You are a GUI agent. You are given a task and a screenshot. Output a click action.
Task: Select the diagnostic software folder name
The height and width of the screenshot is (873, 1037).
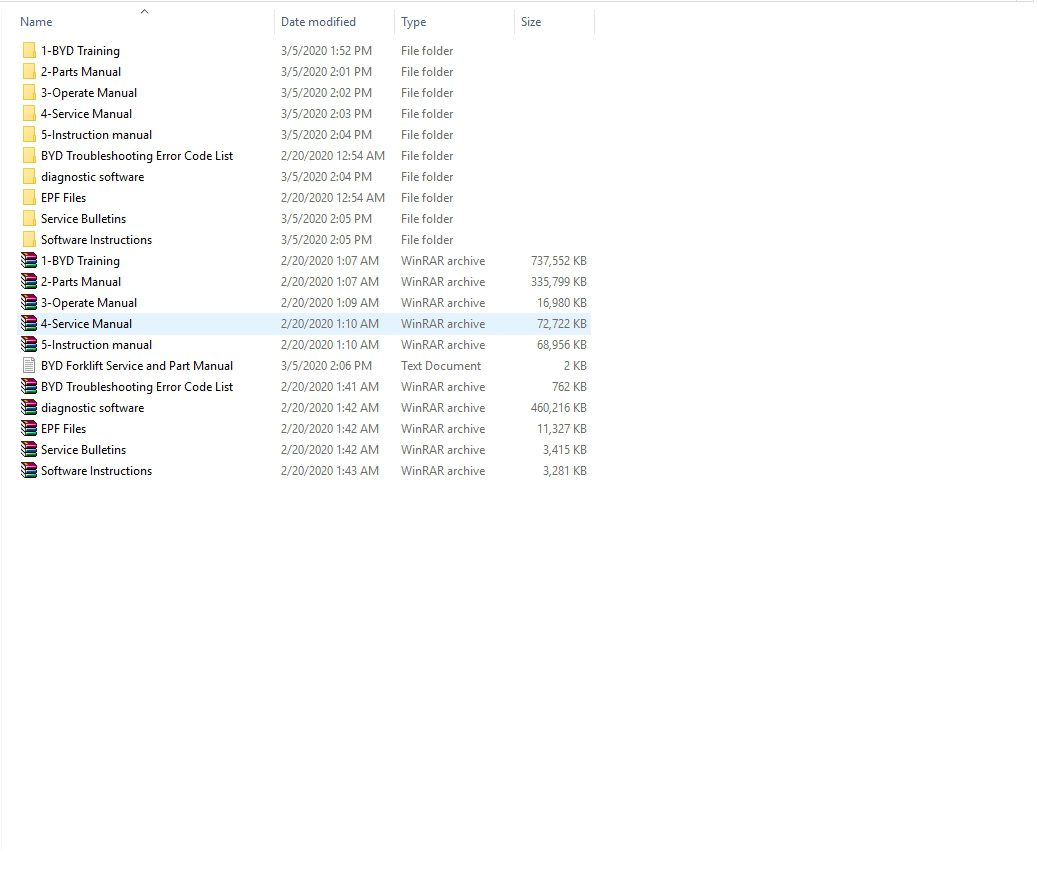(x=92, y=177)
